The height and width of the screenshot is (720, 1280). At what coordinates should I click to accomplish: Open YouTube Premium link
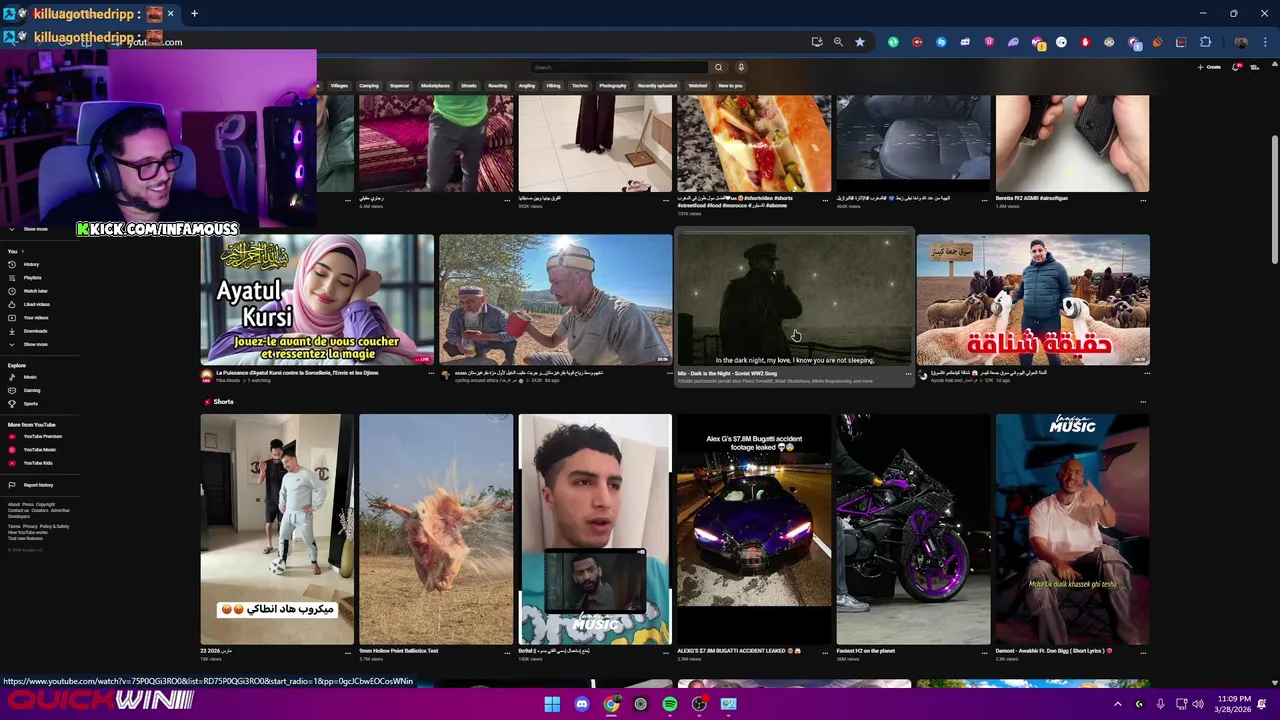pos(42,436)
